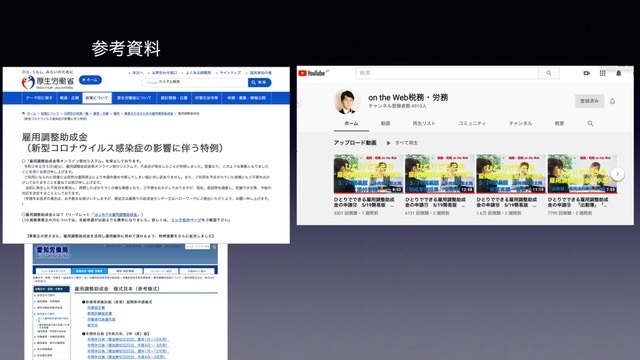Open YouTube notifications bell in header
Image resolution: width=640 pixels, height=360 pixels.
click(618, 73)
